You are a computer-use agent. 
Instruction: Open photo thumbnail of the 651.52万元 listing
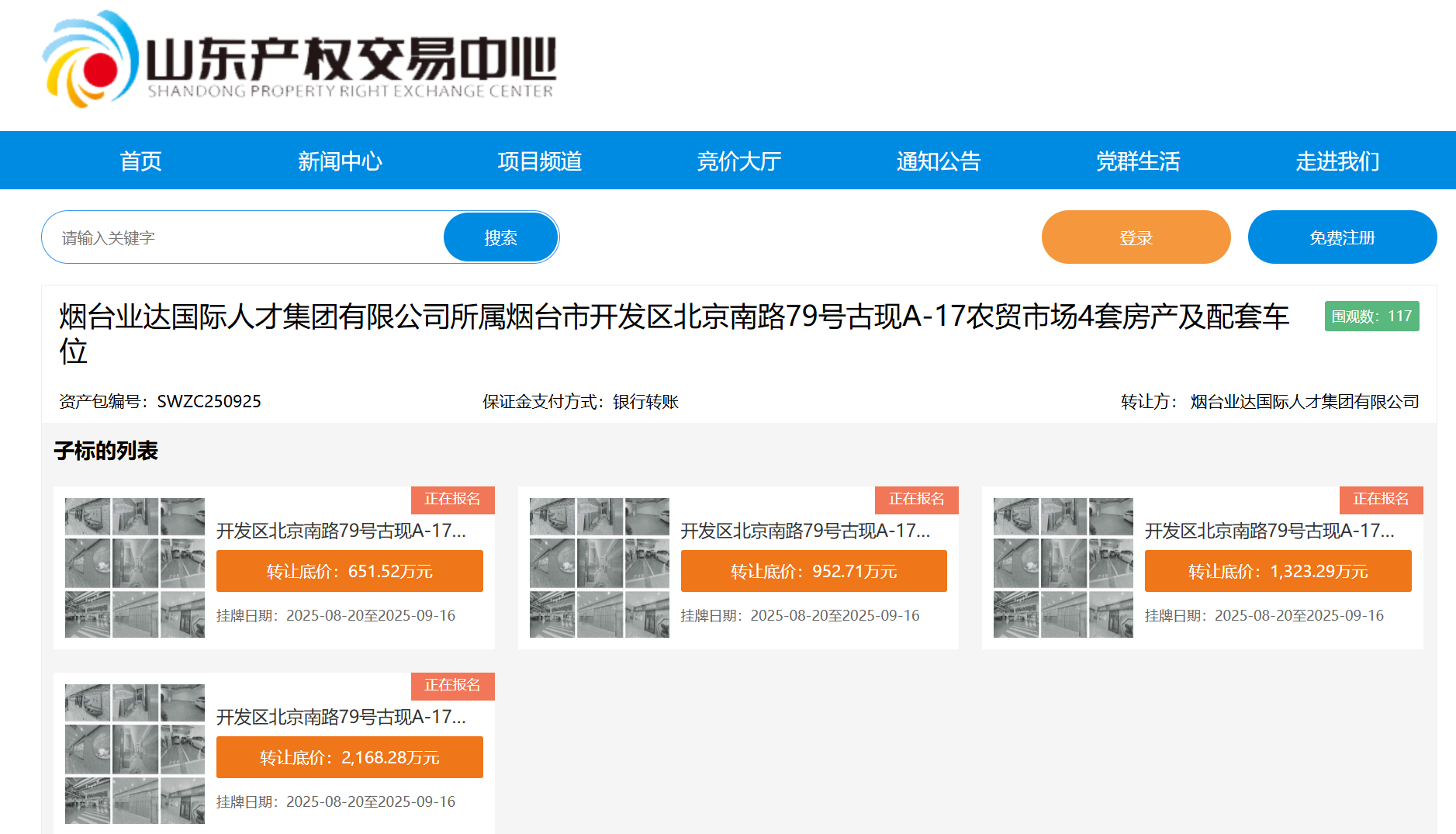tap(135, 568)
